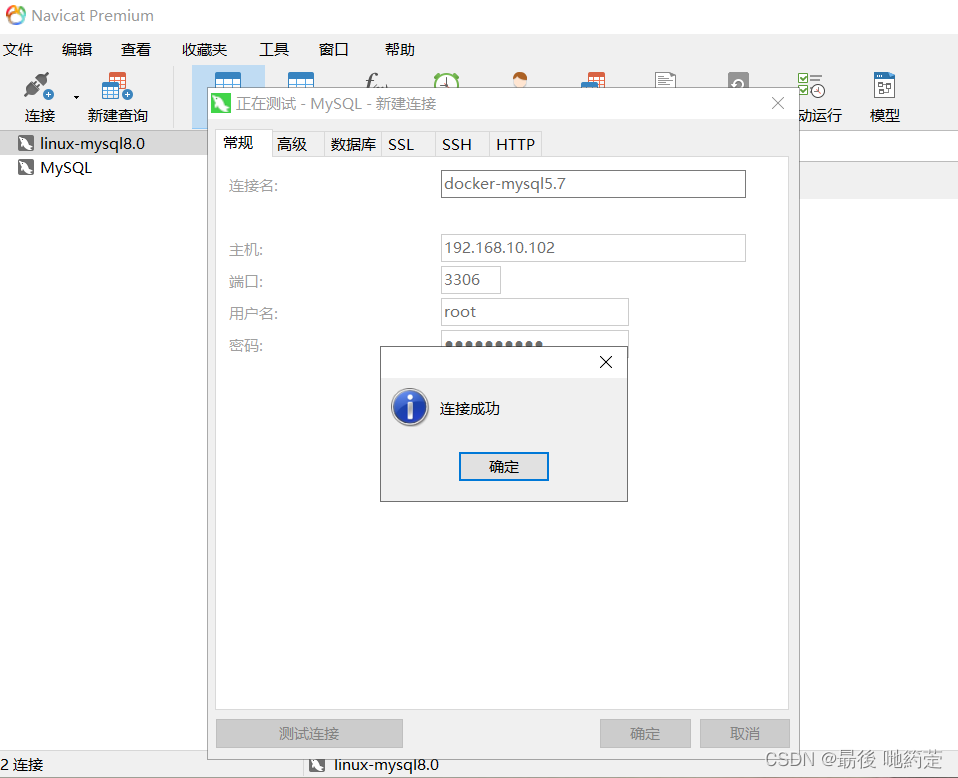
Task: Click the 连接成功 message text
Action: (x=470, y=409)
